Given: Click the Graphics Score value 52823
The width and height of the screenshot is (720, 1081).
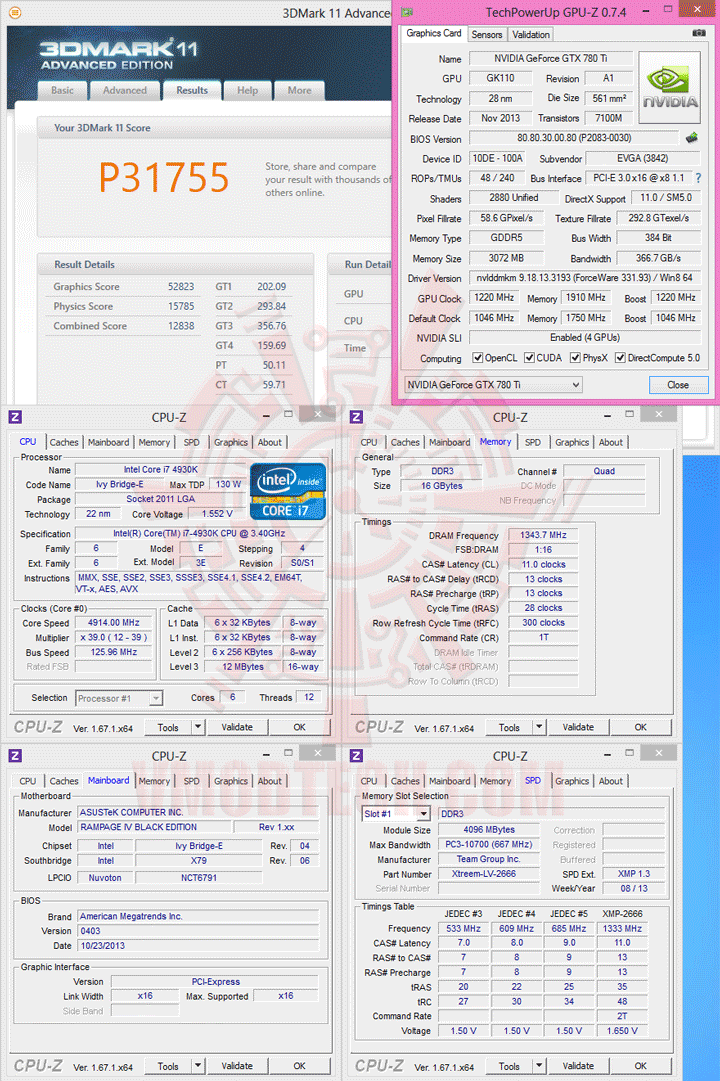Looking at the screenshot, I should (181, 287).
